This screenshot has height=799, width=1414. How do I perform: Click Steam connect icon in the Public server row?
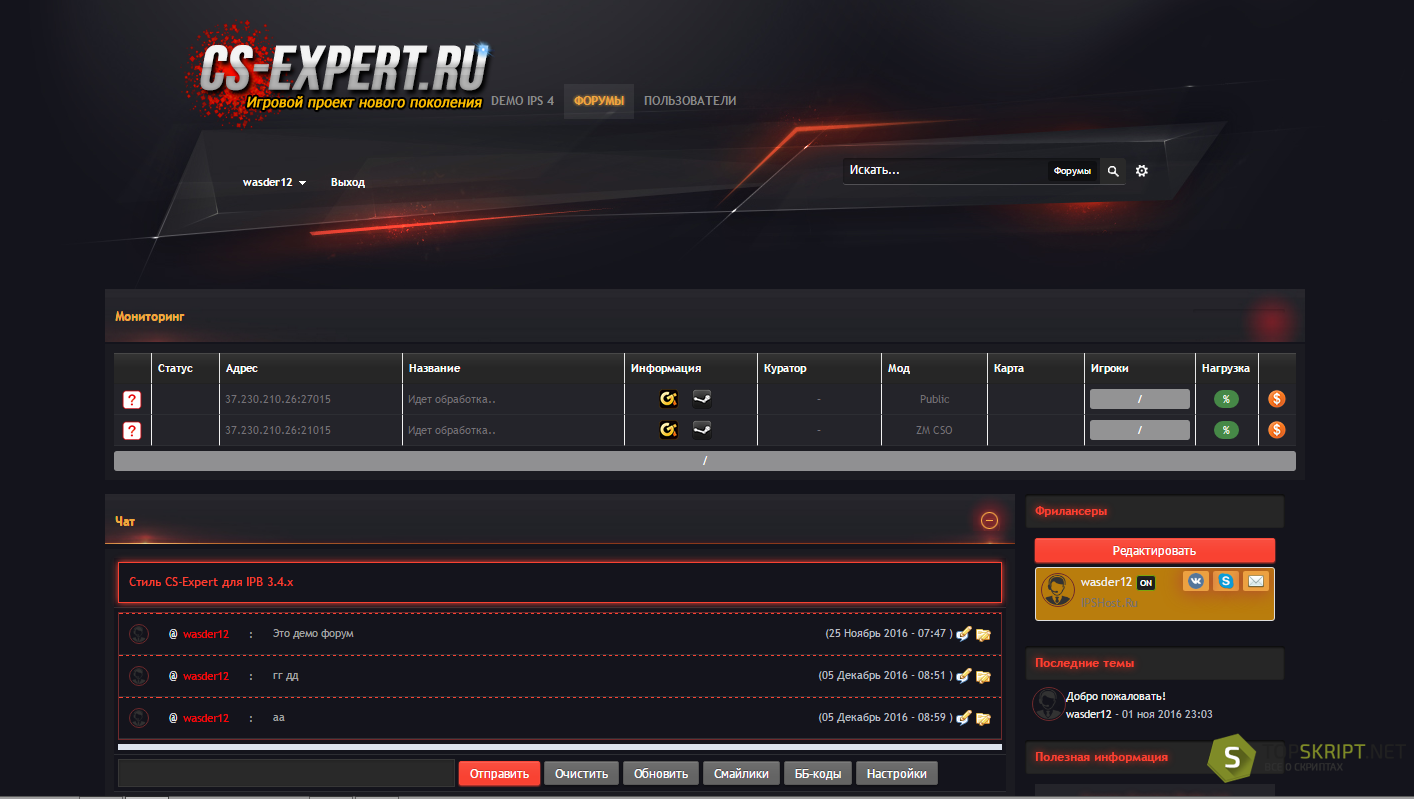[702, 399]
